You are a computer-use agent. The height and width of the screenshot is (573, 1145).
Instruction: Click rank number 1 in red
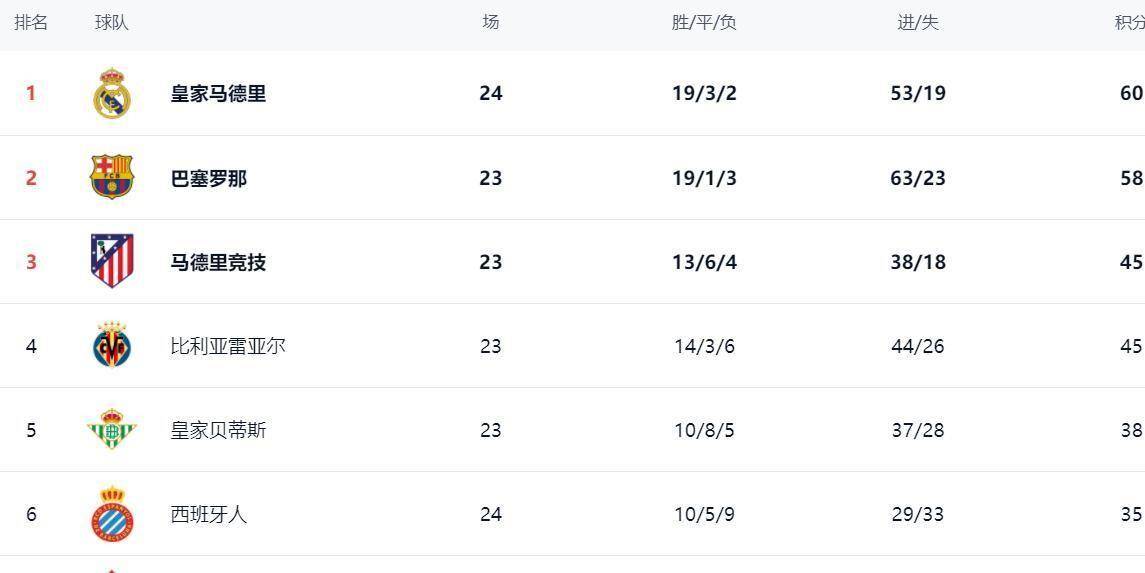(31, 93)
